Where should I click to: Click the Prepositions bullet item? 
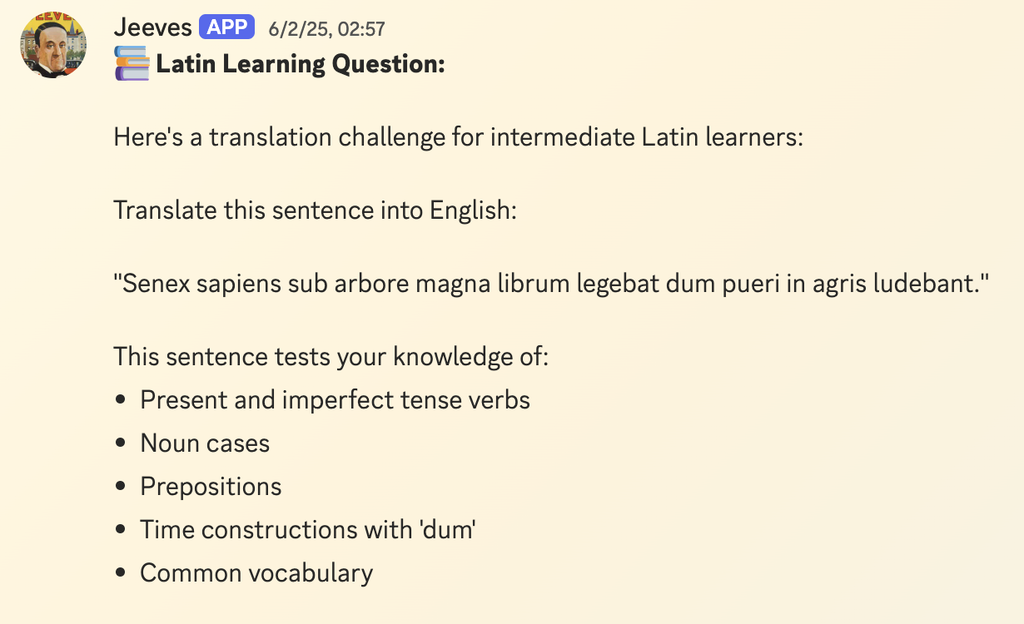click(x=211, y=486)
